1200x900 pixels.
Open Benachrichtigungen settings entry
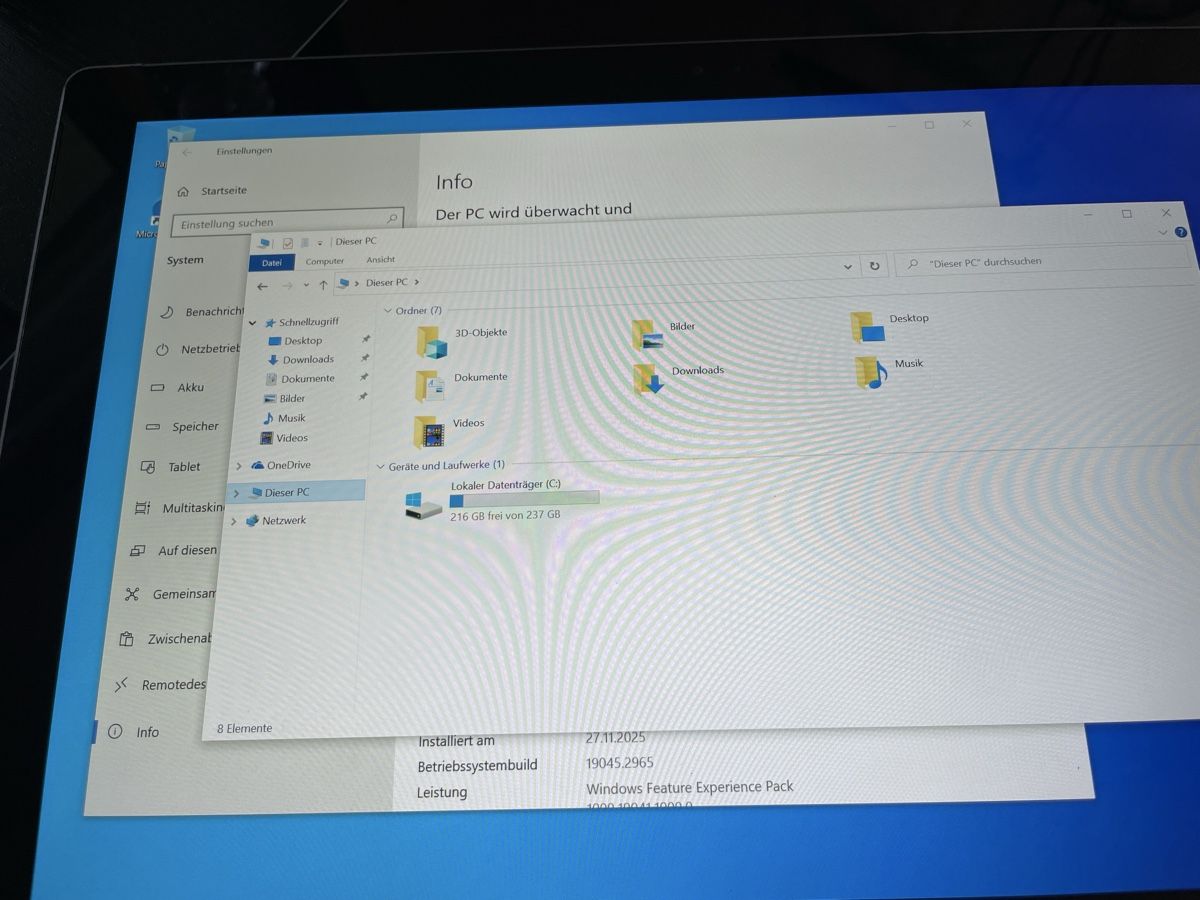203,312
